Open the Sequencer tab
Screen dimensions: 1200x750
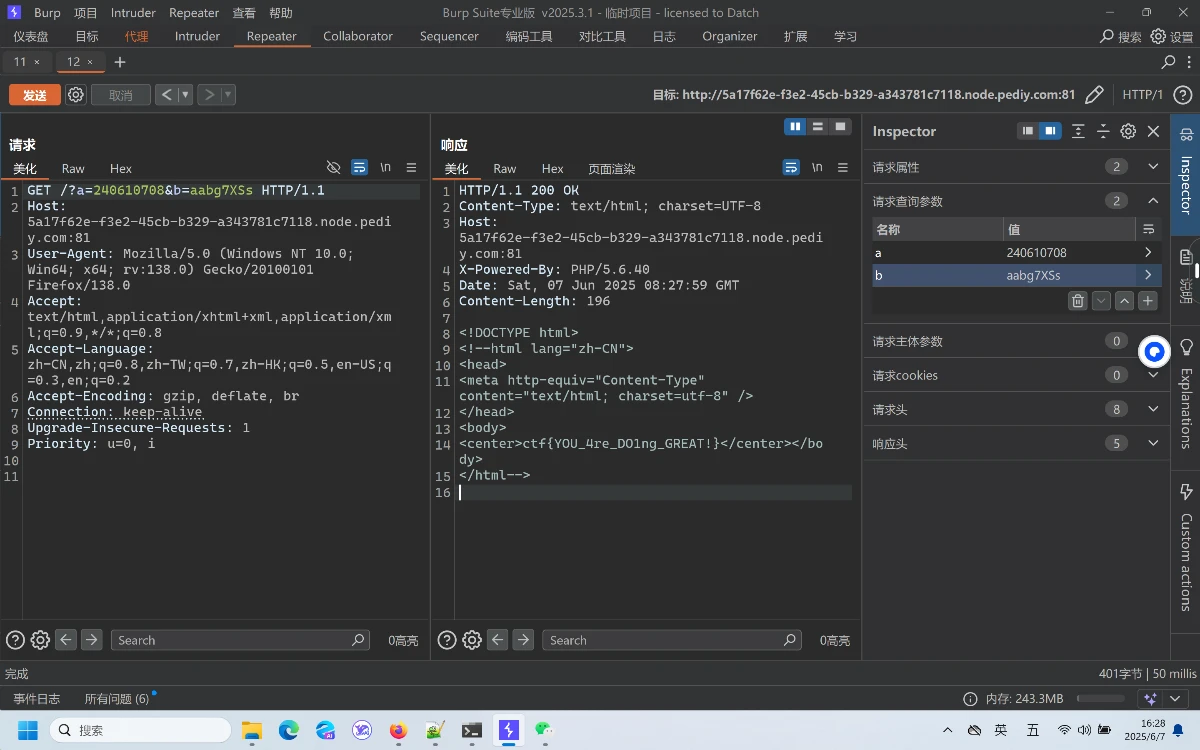(449, 36)
